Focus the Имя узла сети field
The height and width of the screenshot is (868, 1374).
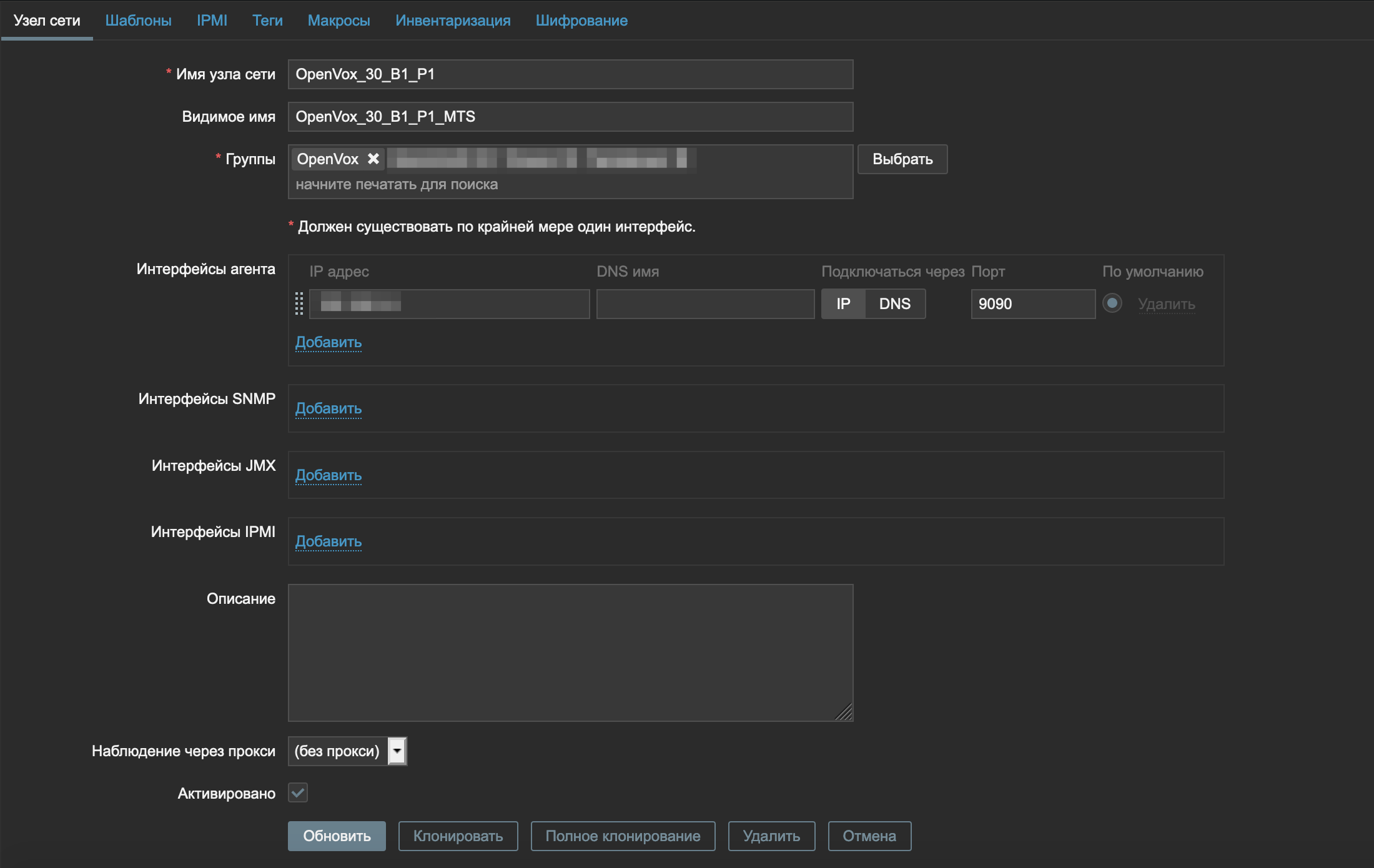[570, 74]
